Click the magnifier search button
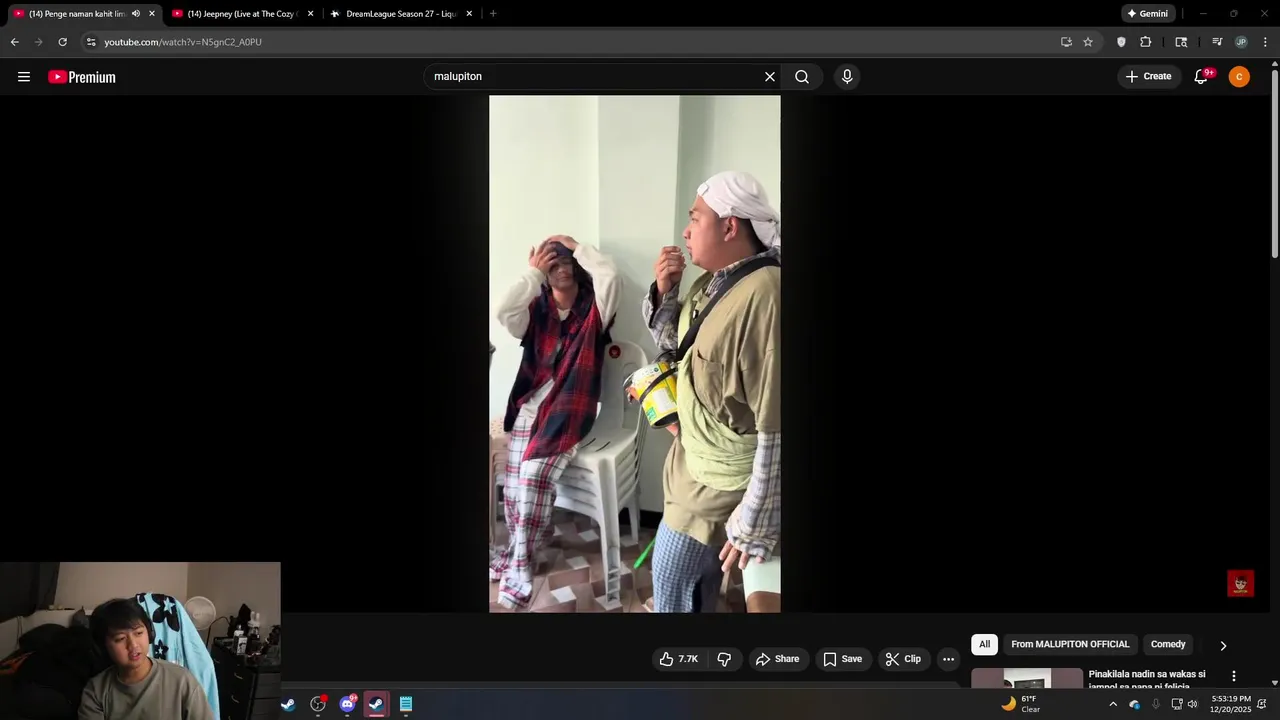The image size is (1280, 720). click(802, 77)
